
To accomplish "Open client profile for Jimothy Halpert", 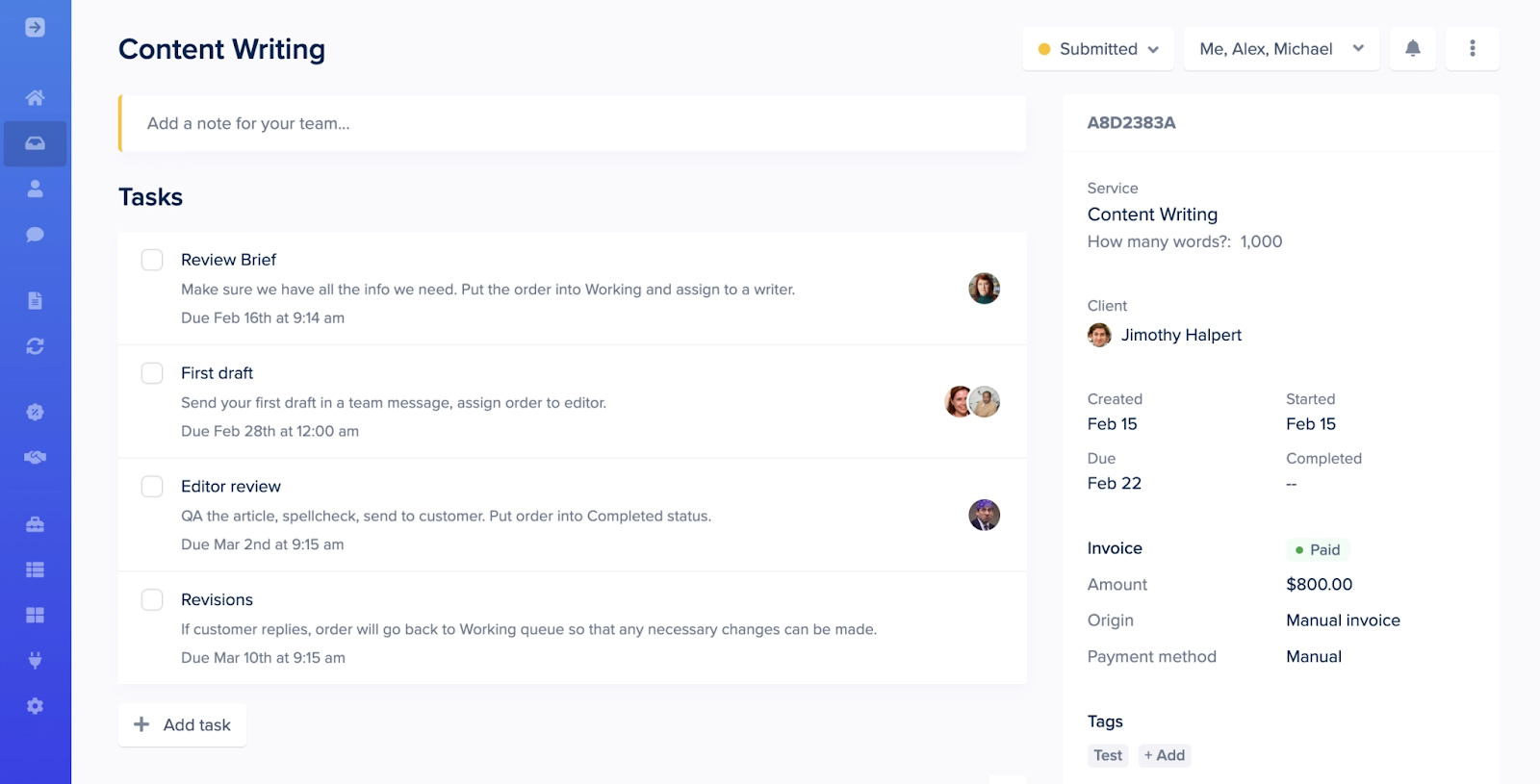I will pyautogui.click(x=1182, y=335).
